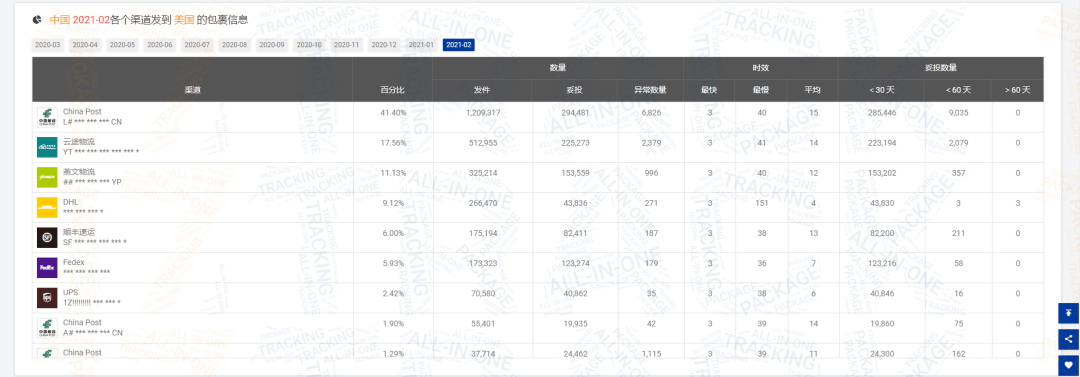Click the 发件 column header
The width and height of the screenshot is (1080, 377).
tap(483, 90)
